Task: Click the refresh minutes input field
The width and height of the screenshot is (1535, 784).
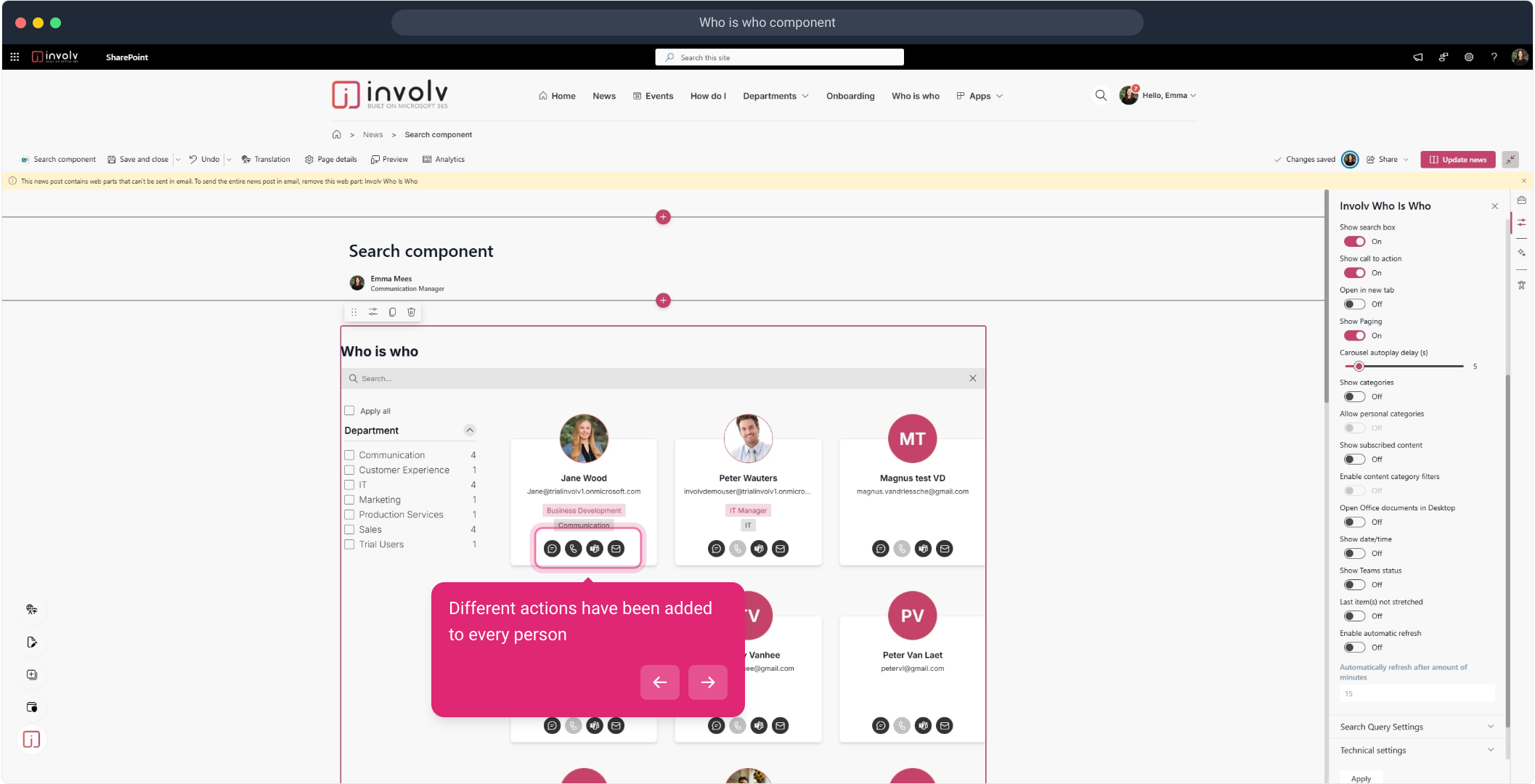Action: (1417, 693)
